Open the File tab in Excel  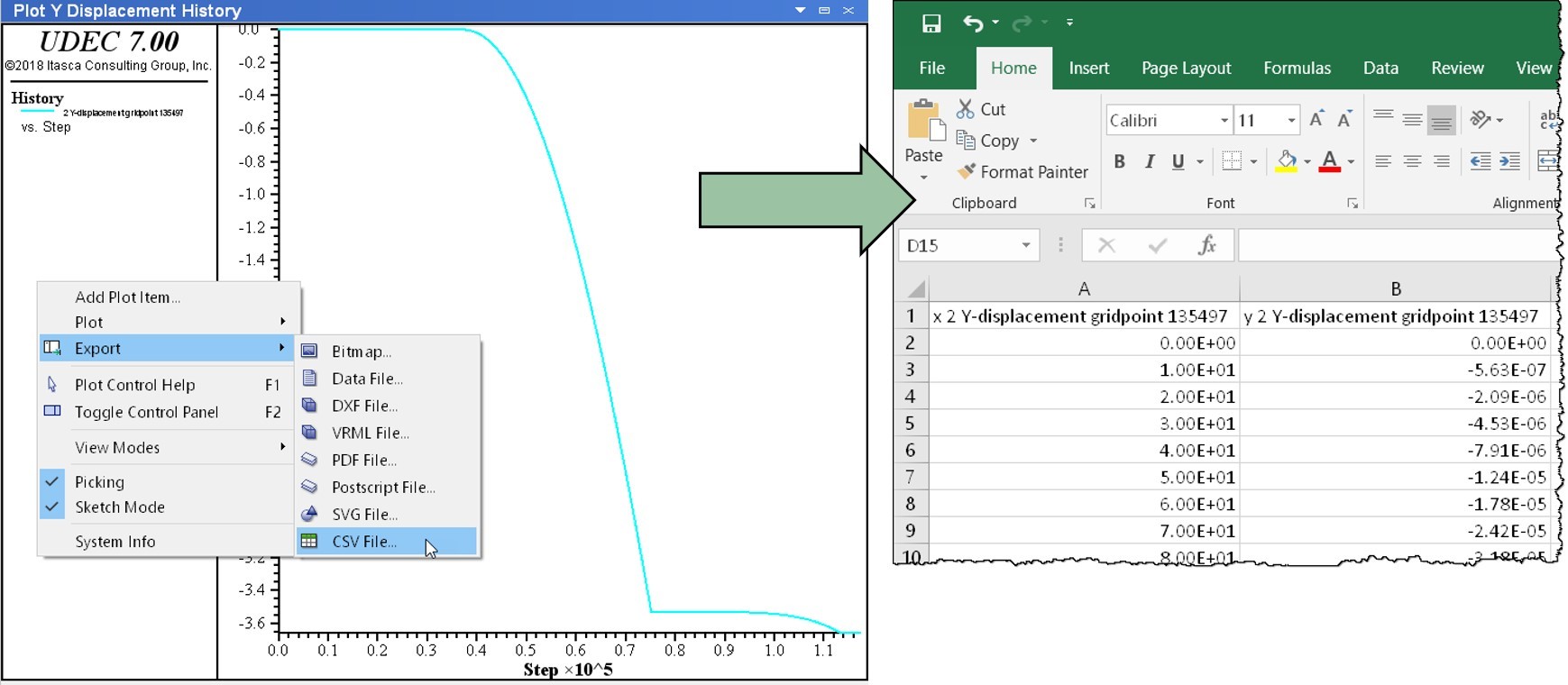(931, 68)
